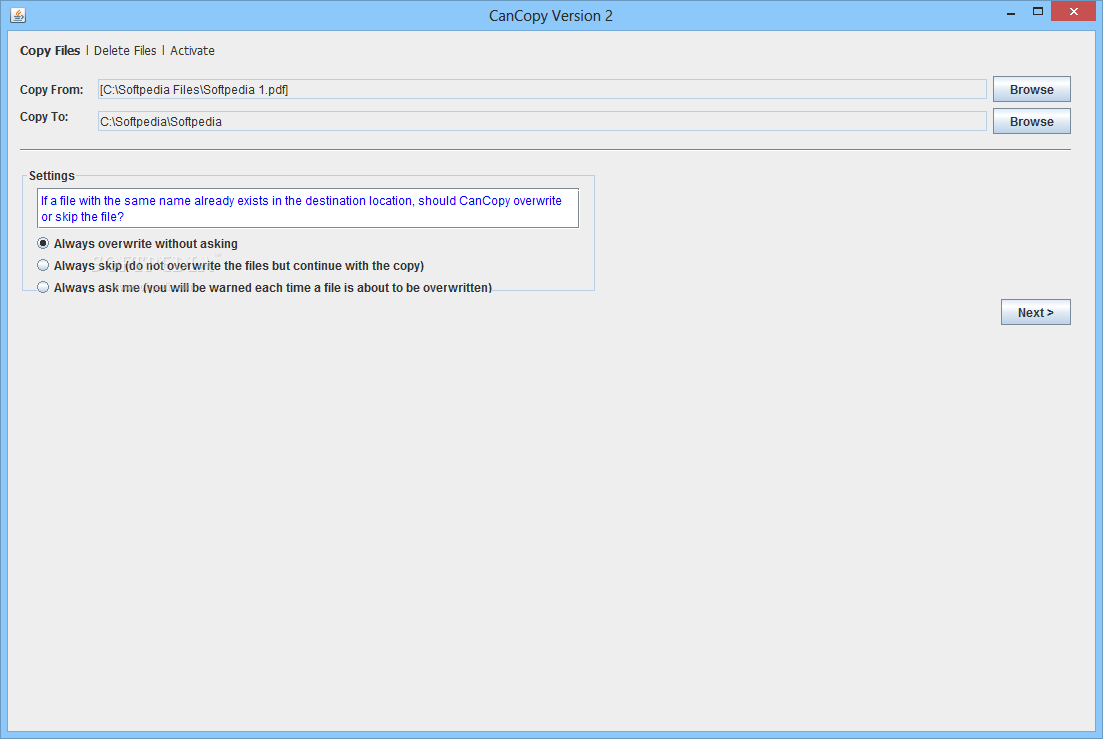Click the Next > button
The width and height of the screenshot is (1103, 739).
click(1035, 312)
